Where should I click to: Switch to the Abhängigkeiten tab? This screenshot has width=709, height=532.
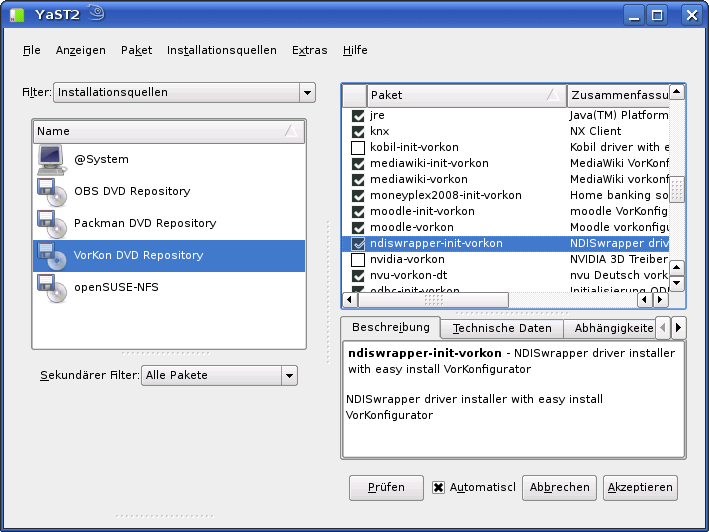[610, 329]
